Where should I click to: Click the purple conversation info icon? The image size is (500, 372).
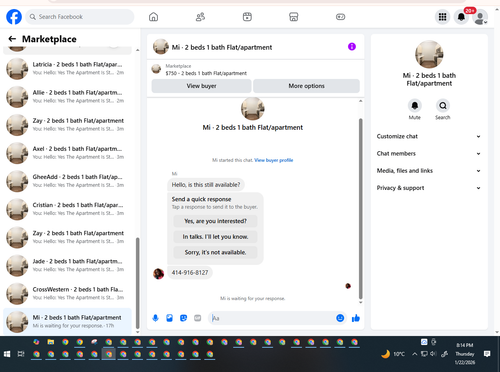[x=352, y=47]
